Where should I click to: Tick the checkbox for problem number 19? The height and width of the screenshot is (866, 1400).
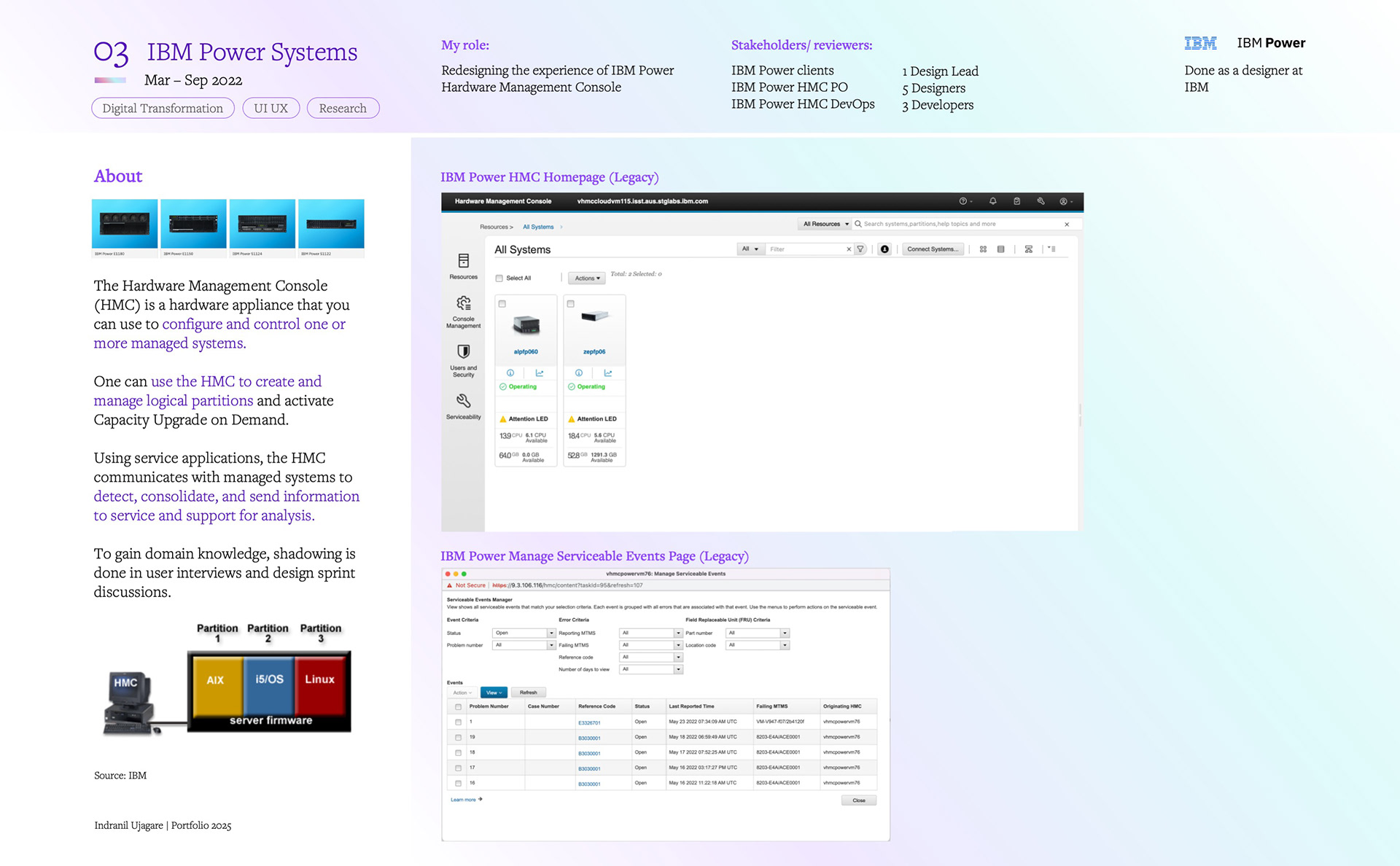pos(458,738)
